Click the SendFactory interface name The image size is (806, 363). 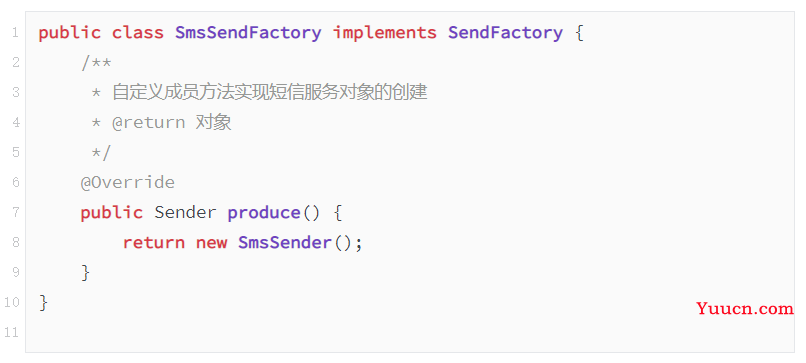[x=505, y=33]
